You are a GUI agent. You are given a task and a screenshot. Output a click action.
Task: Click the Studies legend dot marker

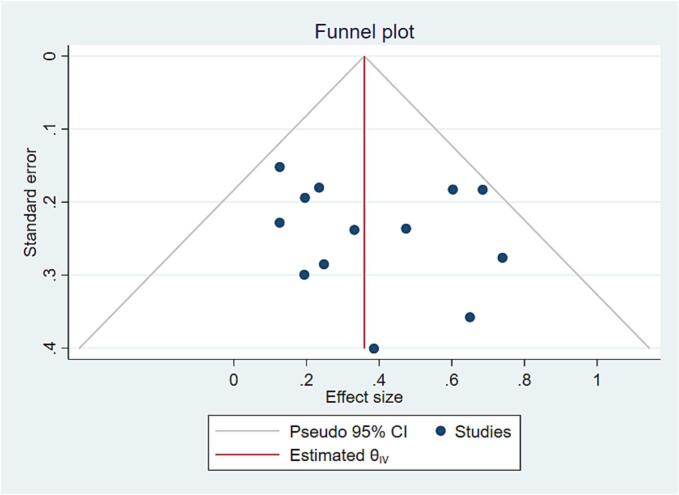coord(441,432)
